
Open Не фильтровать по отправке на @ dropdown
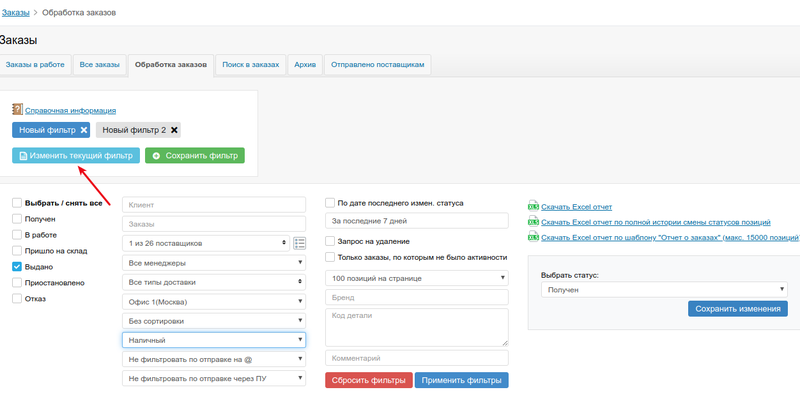pyautogui.click(x=214, y=359)
